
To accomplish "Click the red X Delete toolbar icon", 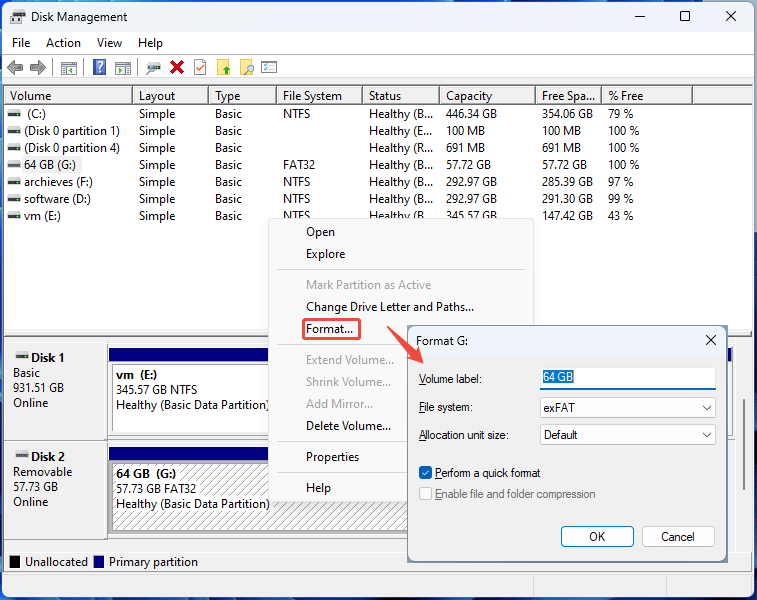I will pos(177,68).
